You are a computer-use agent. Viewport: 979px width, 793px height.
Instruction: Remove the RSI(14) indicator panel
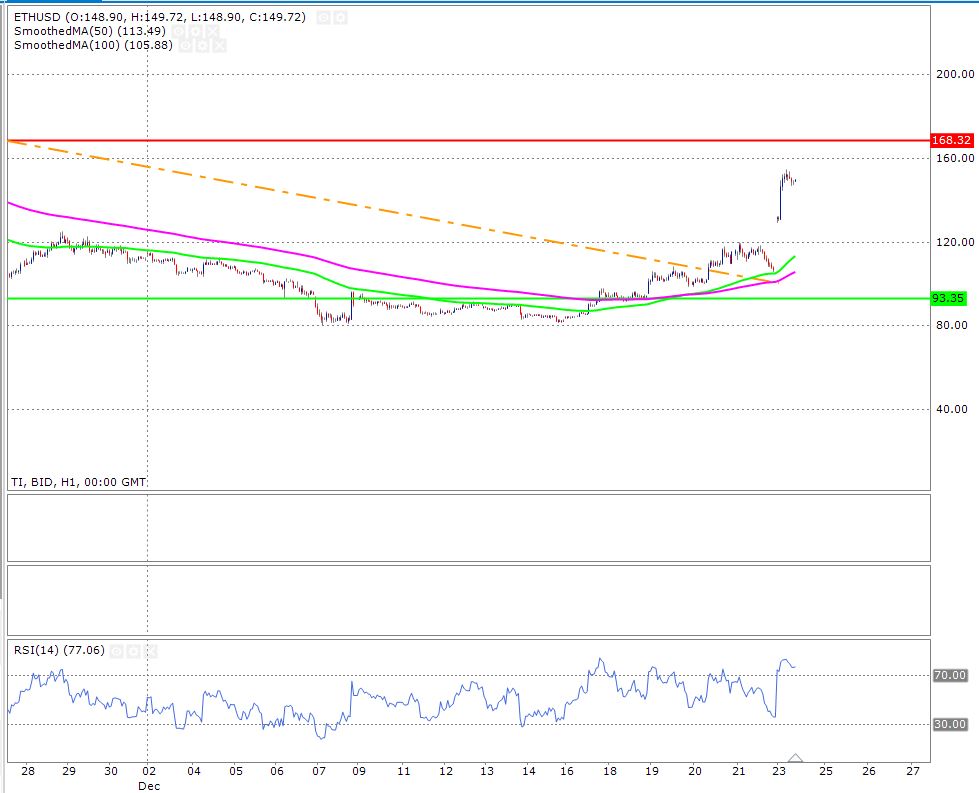point(149,651)
